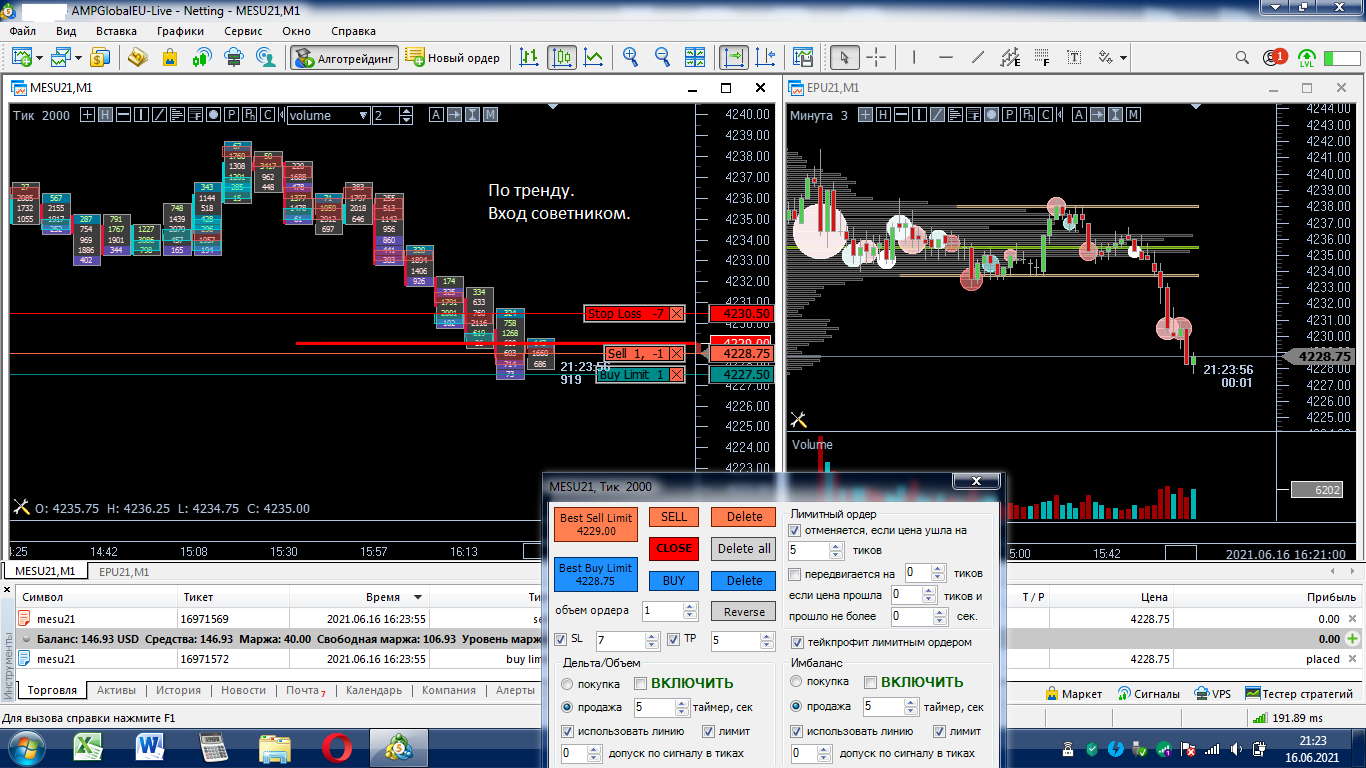
Task: Select the horizontal line drawing tool
Action: [947, 58]
